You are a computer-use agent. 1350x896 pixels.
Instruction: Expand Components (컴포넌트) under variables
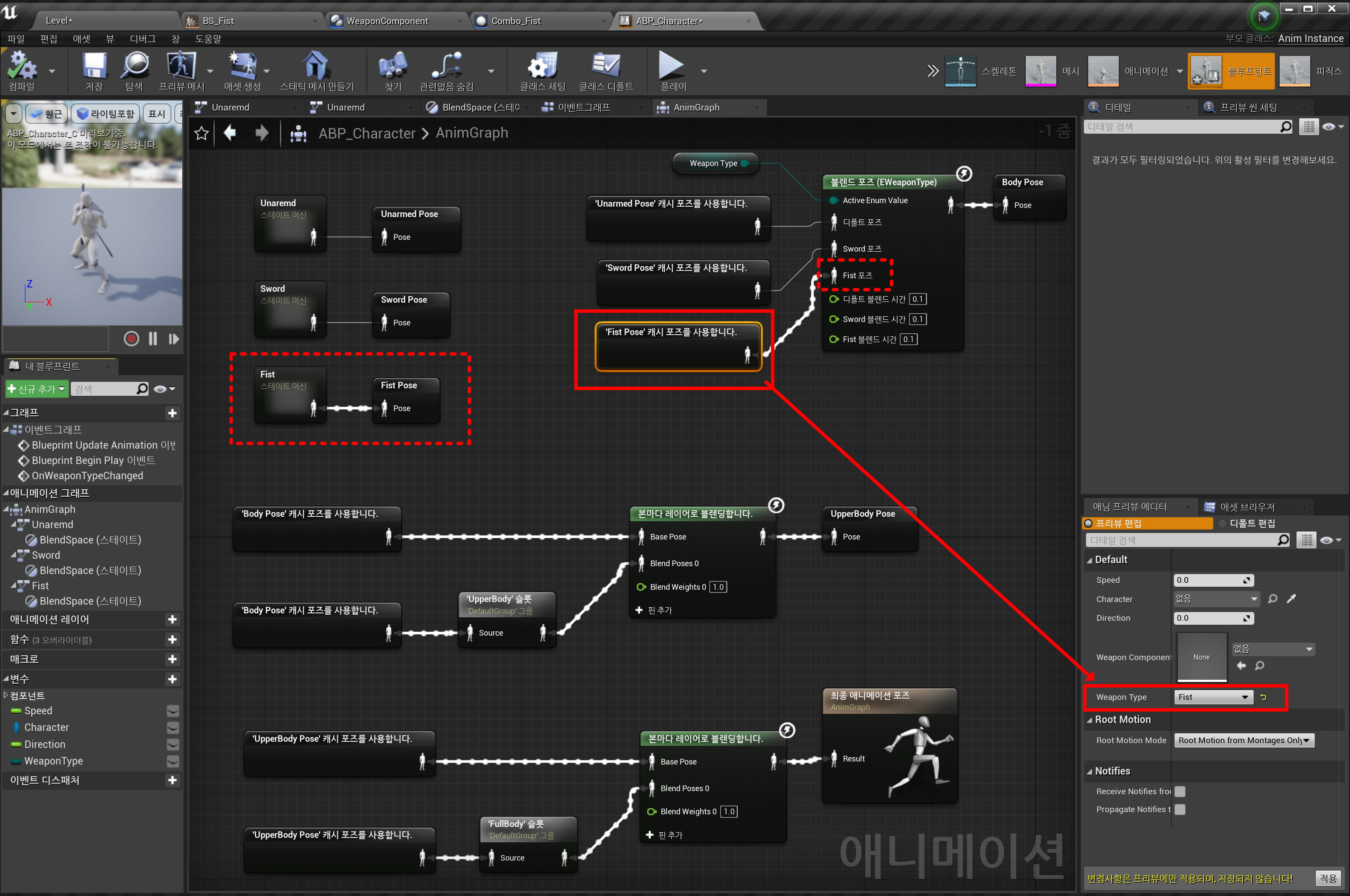click(6, 695)
